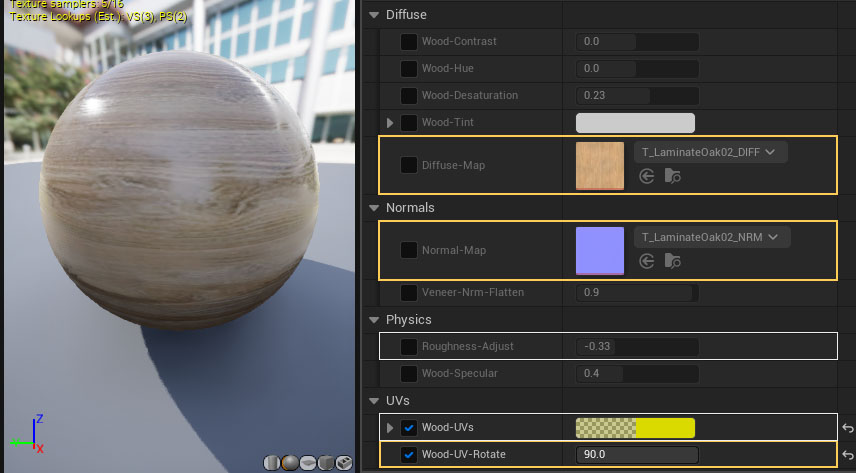Browse to Normal-Map texture in content browser
The height and width of the screenshot is (473, 856).
[673, 261]
